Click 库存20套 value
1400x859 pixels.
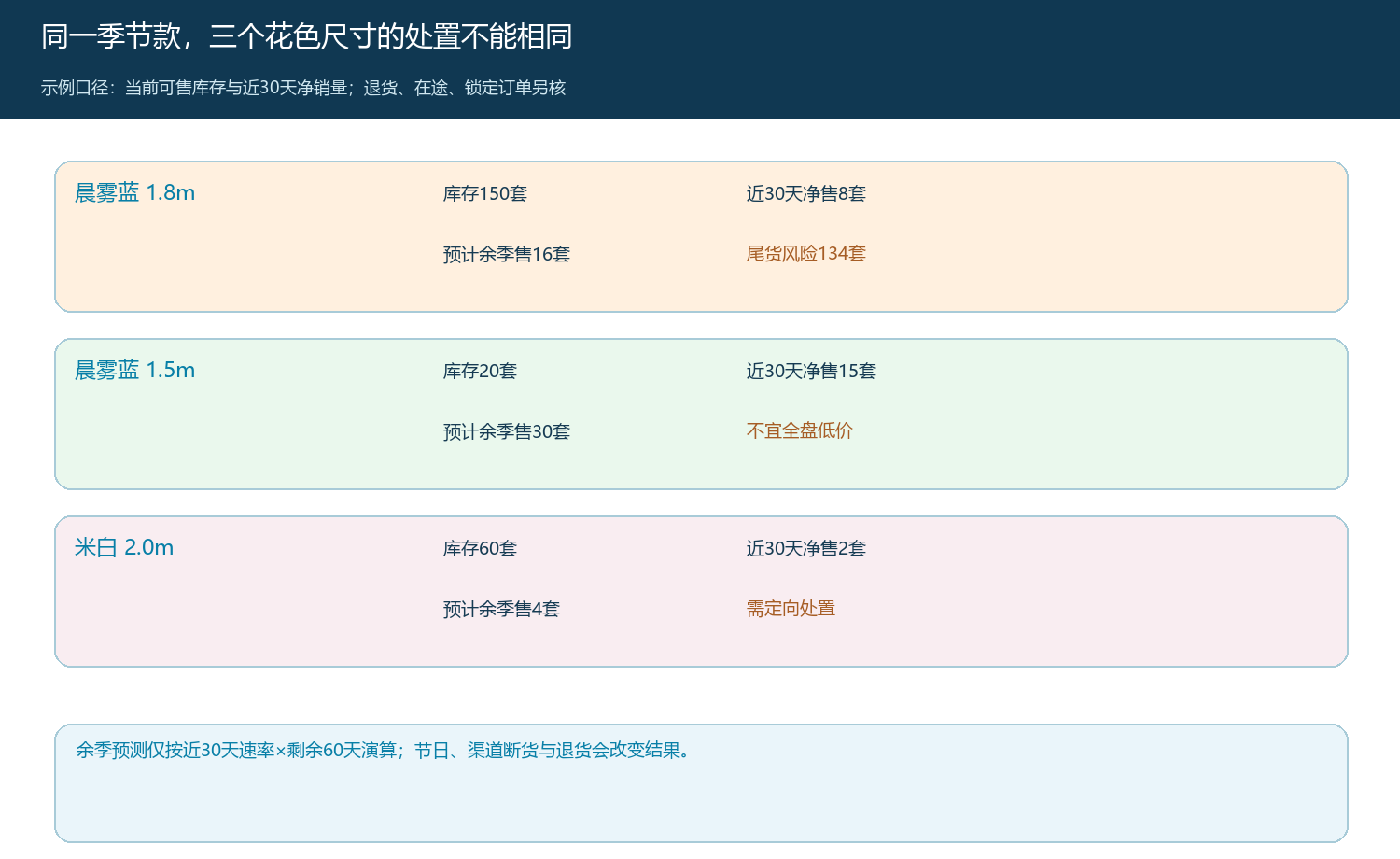pyautogui.click(x=480, y=371)
